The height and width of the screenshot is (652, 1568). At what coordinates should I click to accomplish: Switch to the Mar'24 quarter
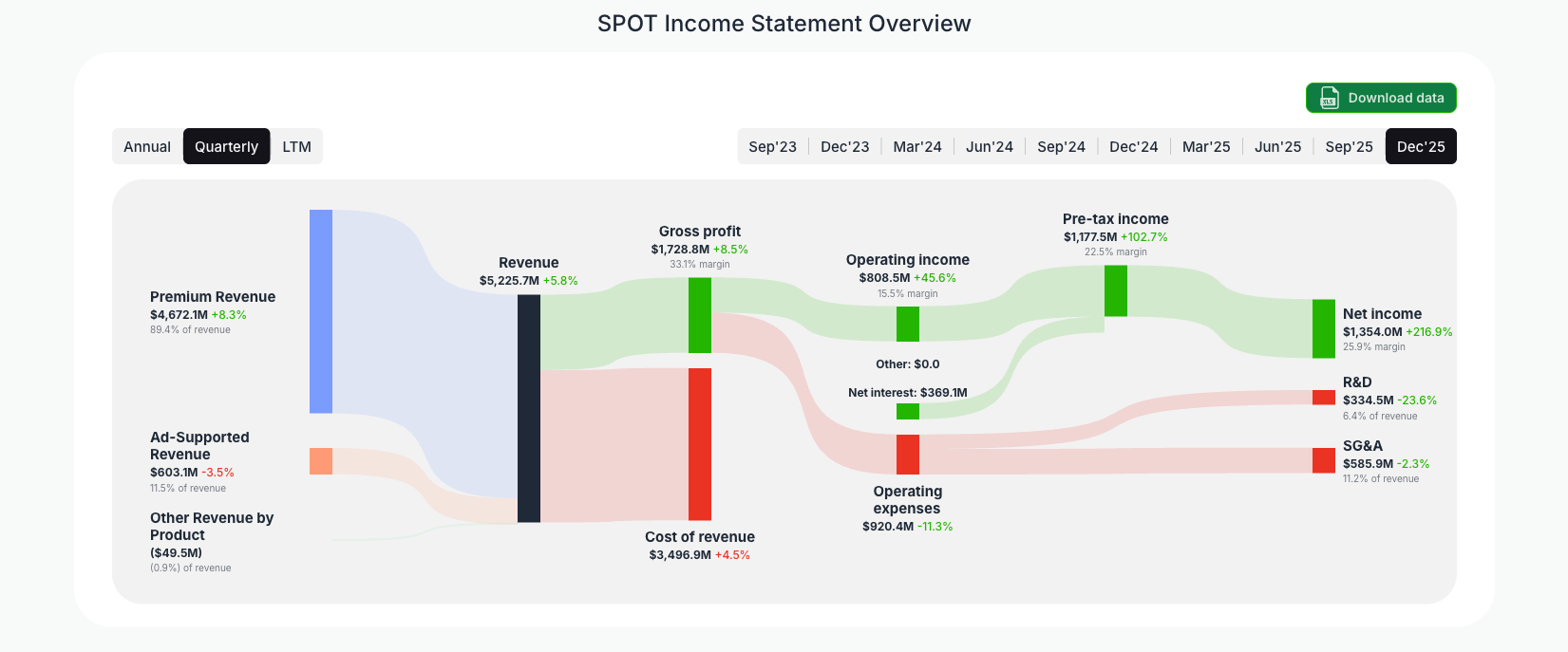pos(916,146)
